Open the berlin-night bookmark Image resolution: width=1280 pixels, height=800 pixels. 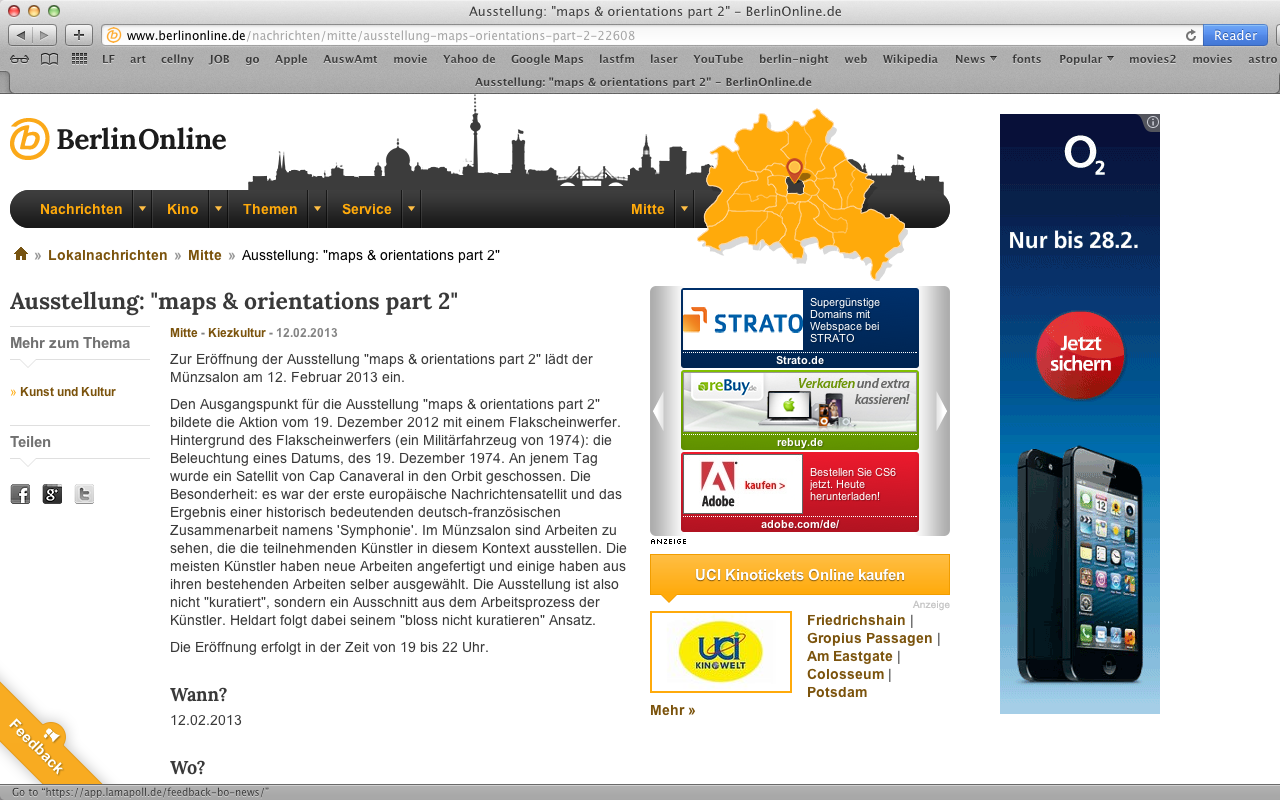coord(794,59)
